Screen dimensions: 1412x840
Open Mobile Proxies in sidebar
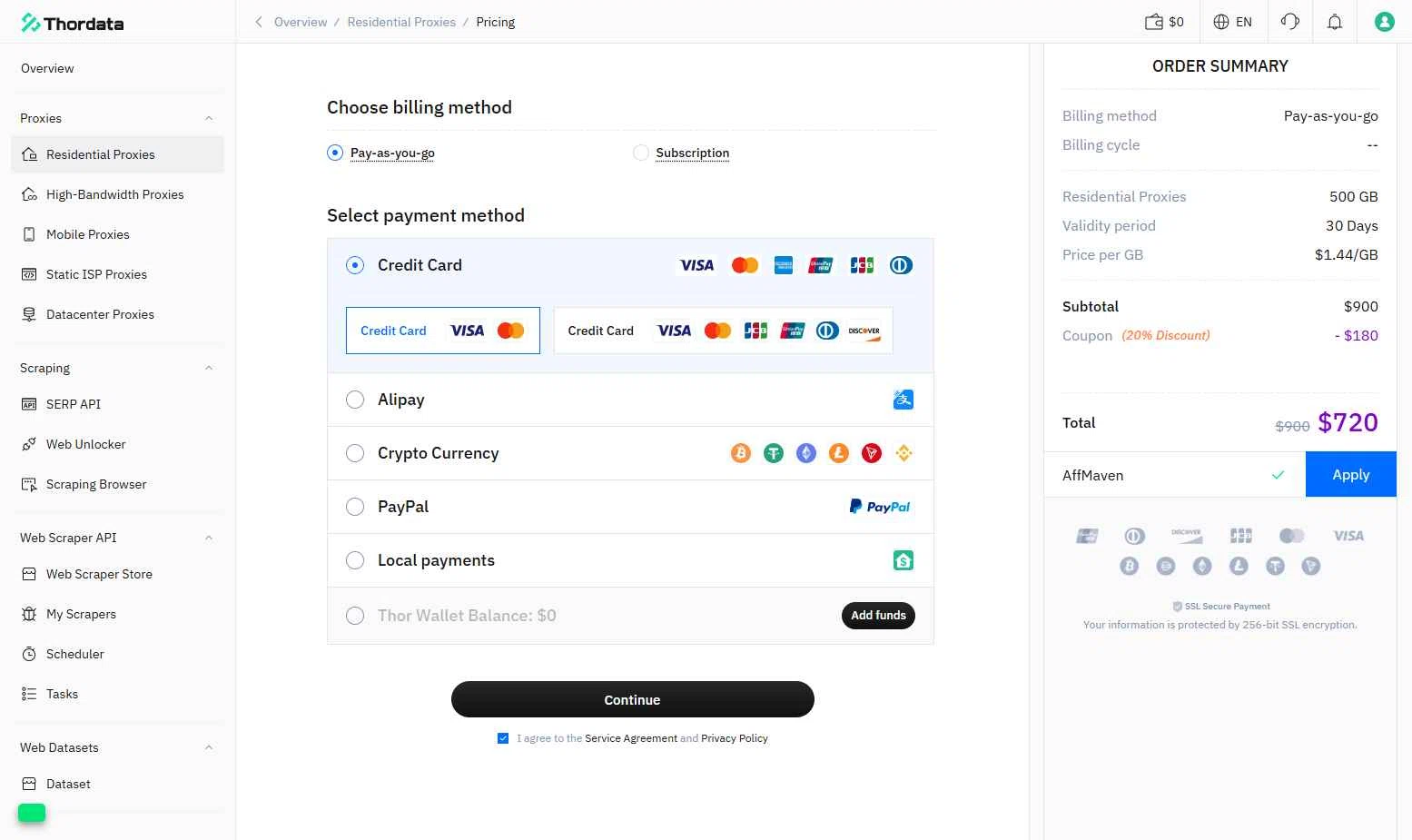[117, 234]
